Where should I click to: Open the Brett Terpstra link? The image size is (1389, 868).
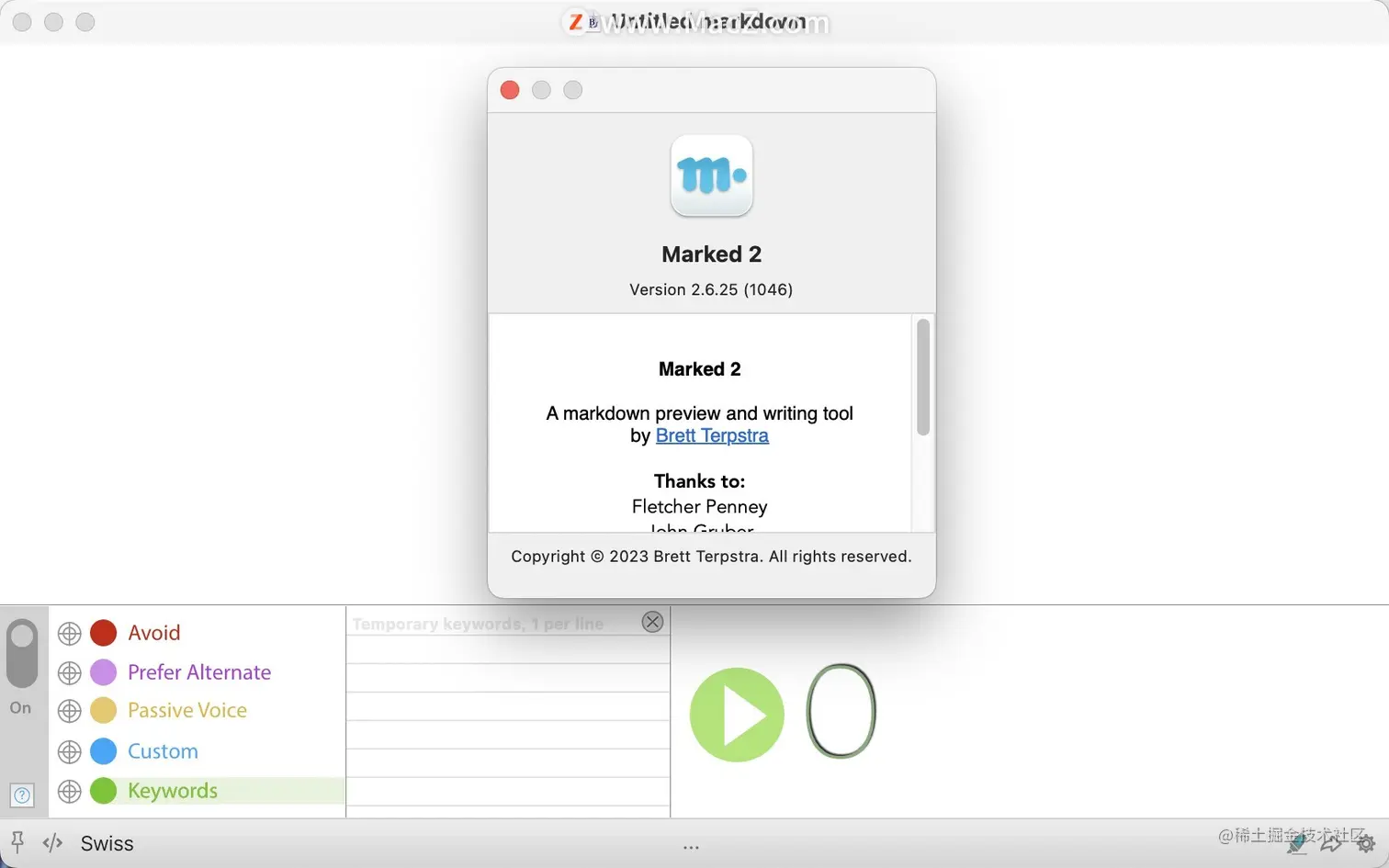coord(712,435)
